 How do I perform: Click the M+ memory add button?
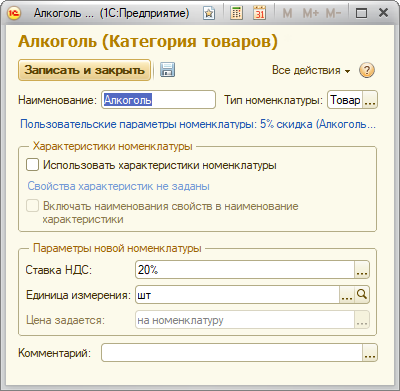tap(310, 13)
